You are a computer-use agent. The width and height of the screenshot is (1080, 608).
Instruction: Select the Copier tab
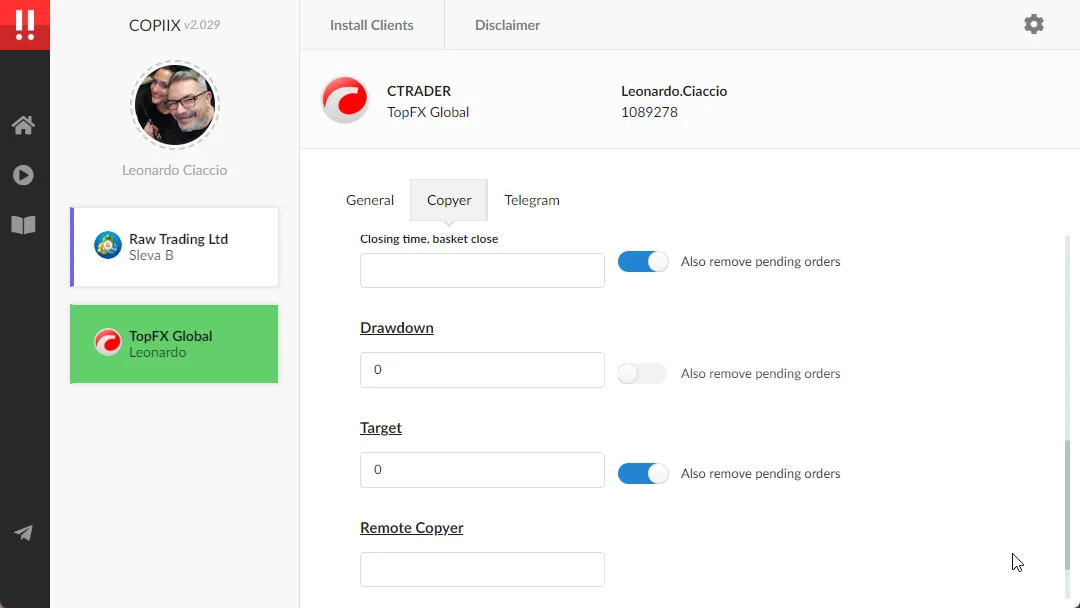pos(449,200)
